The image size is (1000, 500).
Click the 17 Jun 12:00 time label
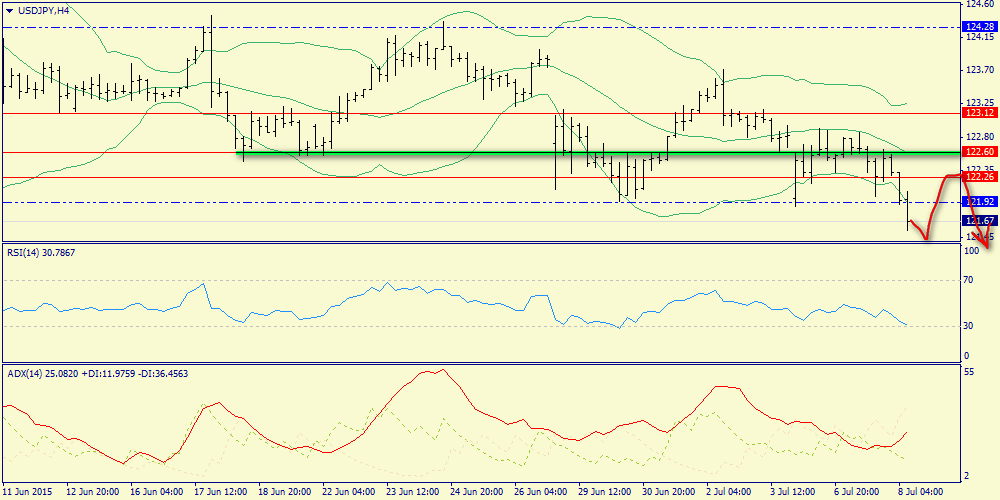pos(219,492)
